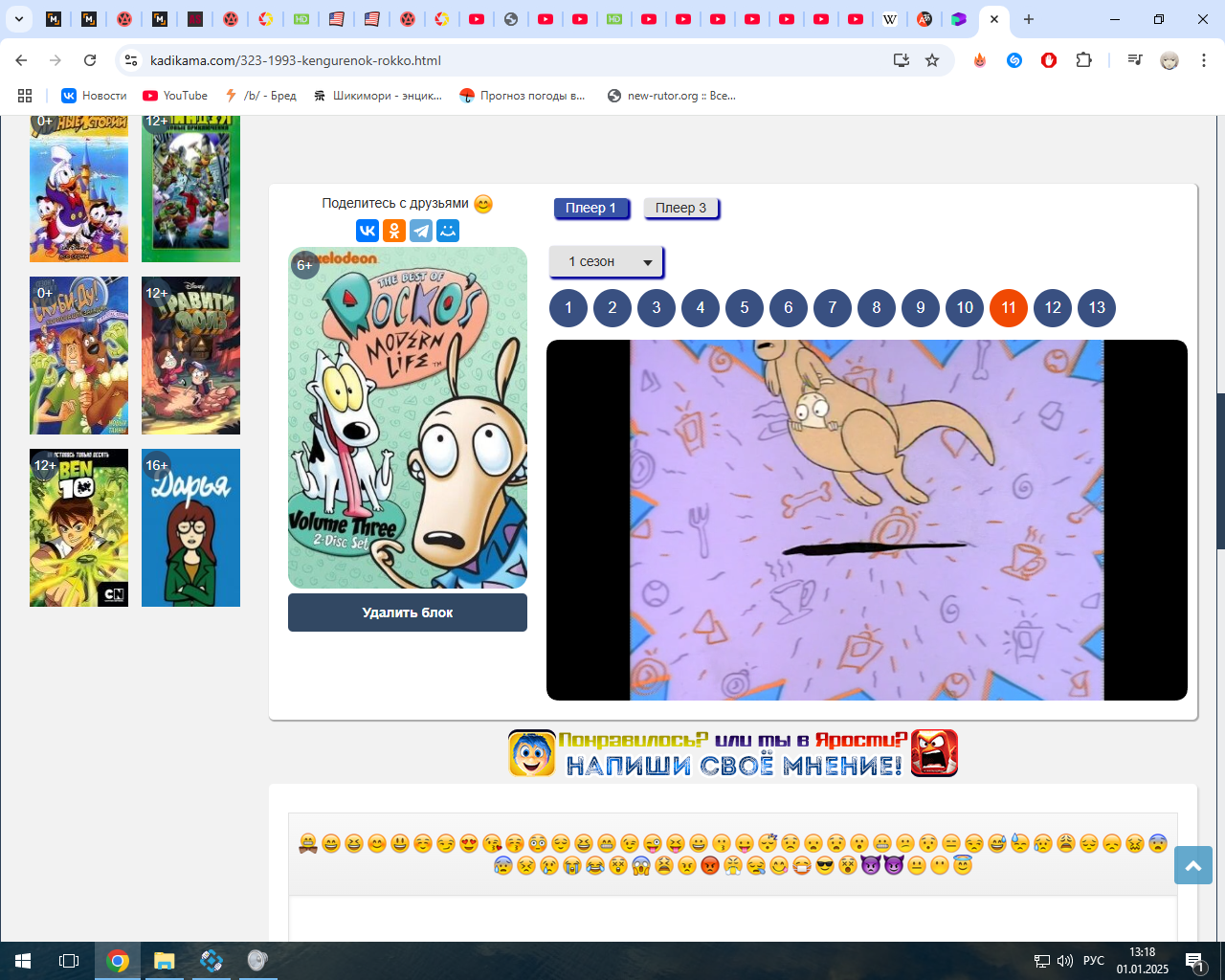1225x980 pixels.
Task: Open the Windows Start menu
Action: pyautogui.click(x=23, y=961)
